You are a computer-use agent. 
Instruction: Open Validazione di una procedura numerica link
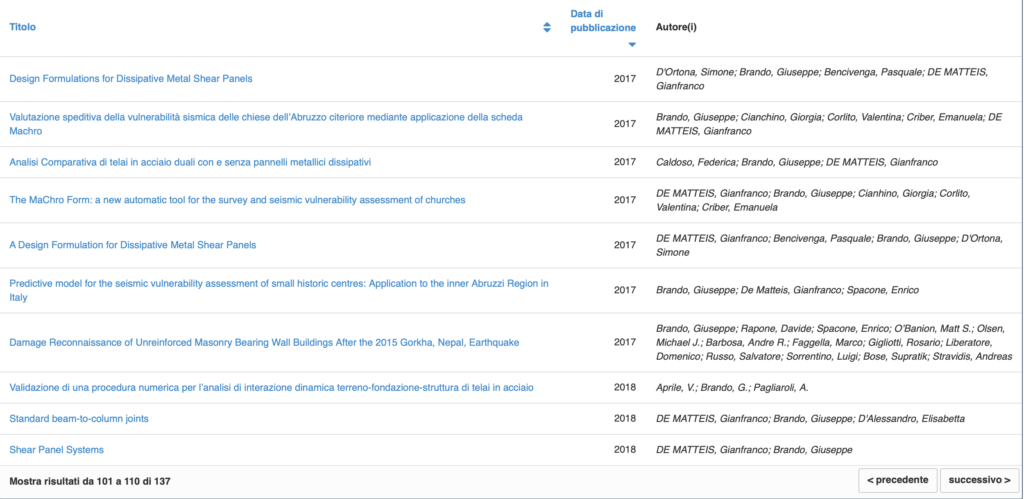pyautogui.click(x=271, y=387)
